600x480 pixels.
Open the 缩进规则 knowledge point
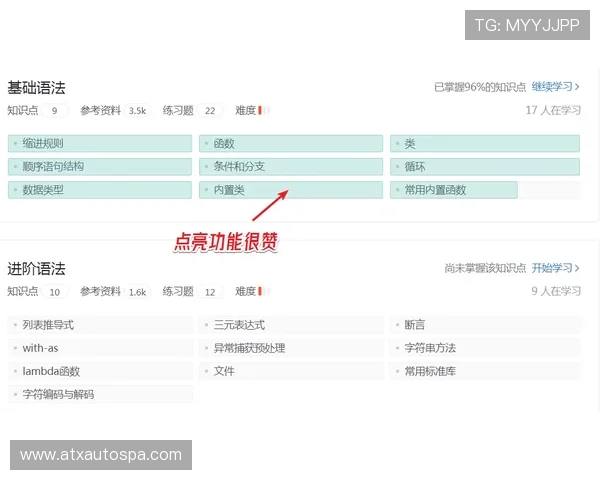(100, 144)
